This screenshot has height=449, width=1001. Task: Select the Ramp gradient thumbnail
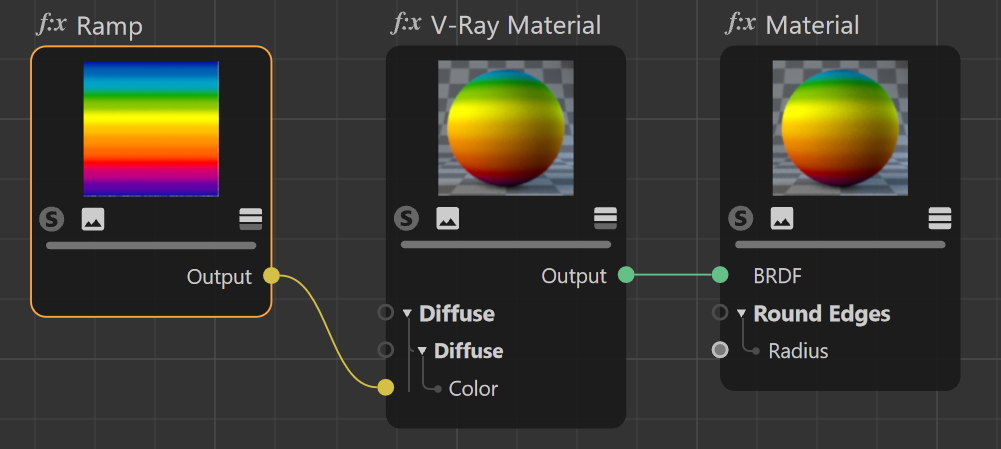151,128
